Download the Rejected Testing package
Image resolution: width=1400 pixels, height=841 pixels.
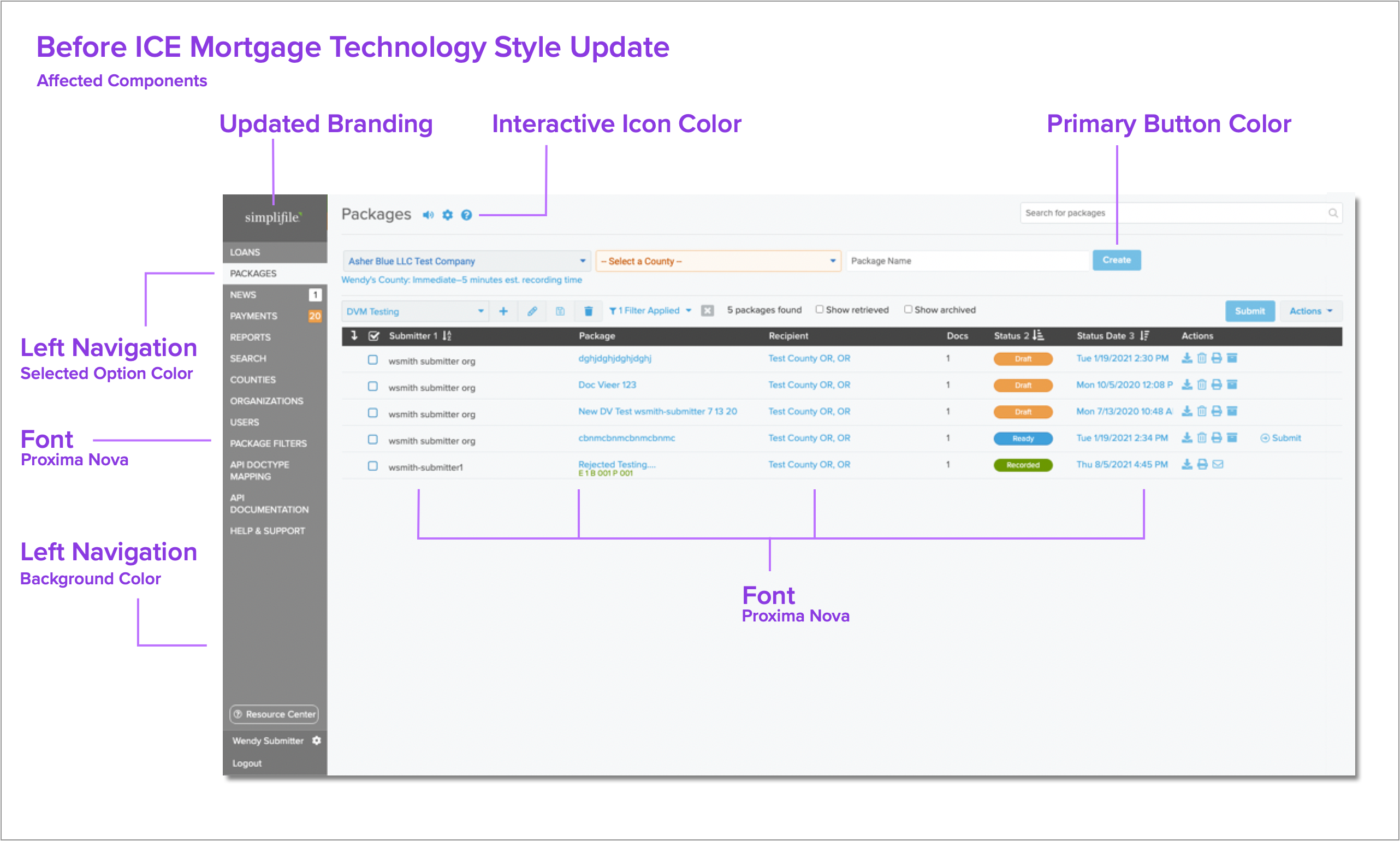coord(1187,465)
